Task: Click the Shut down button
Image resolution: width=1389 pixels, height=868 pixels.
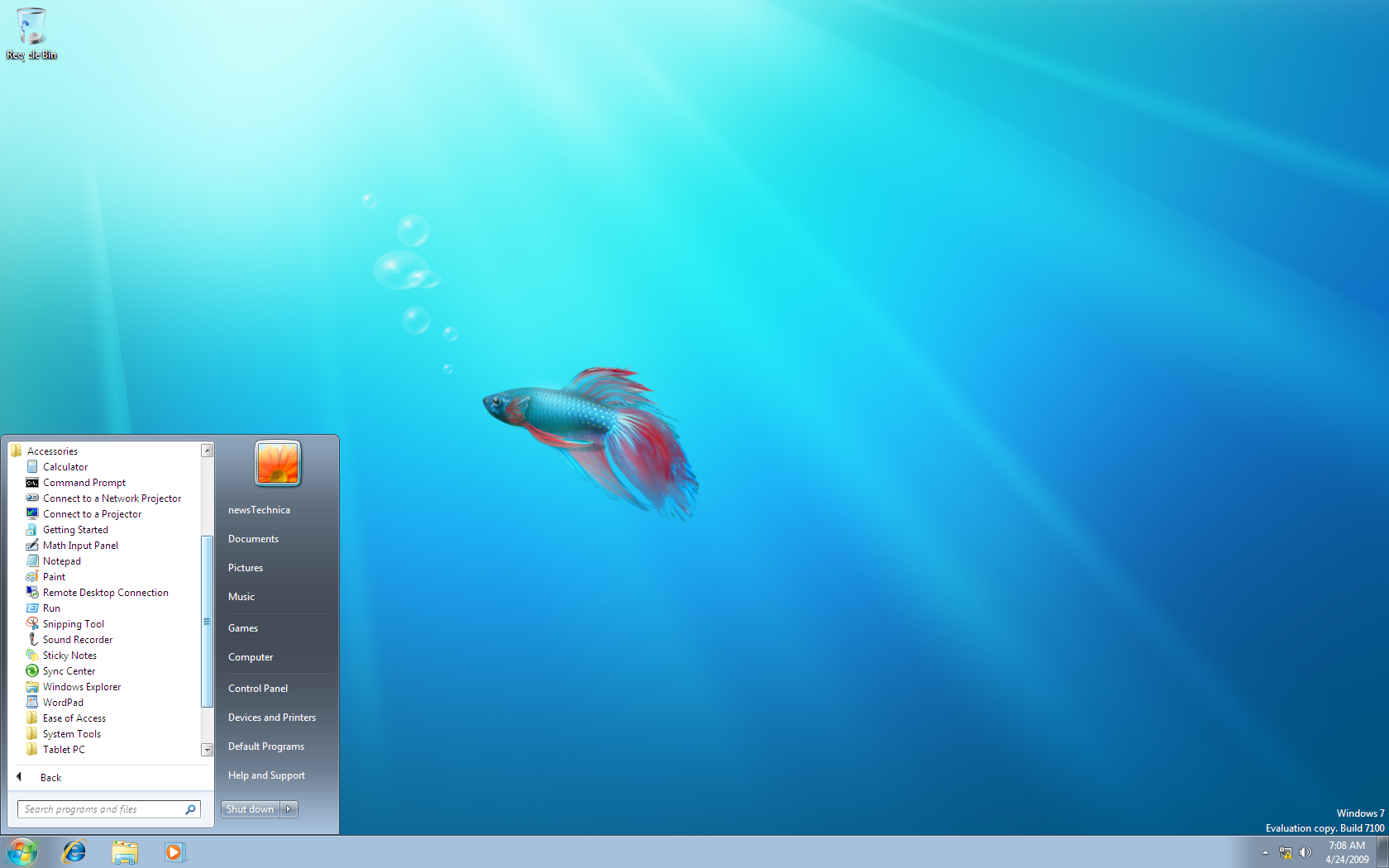Action: [250, 808]
